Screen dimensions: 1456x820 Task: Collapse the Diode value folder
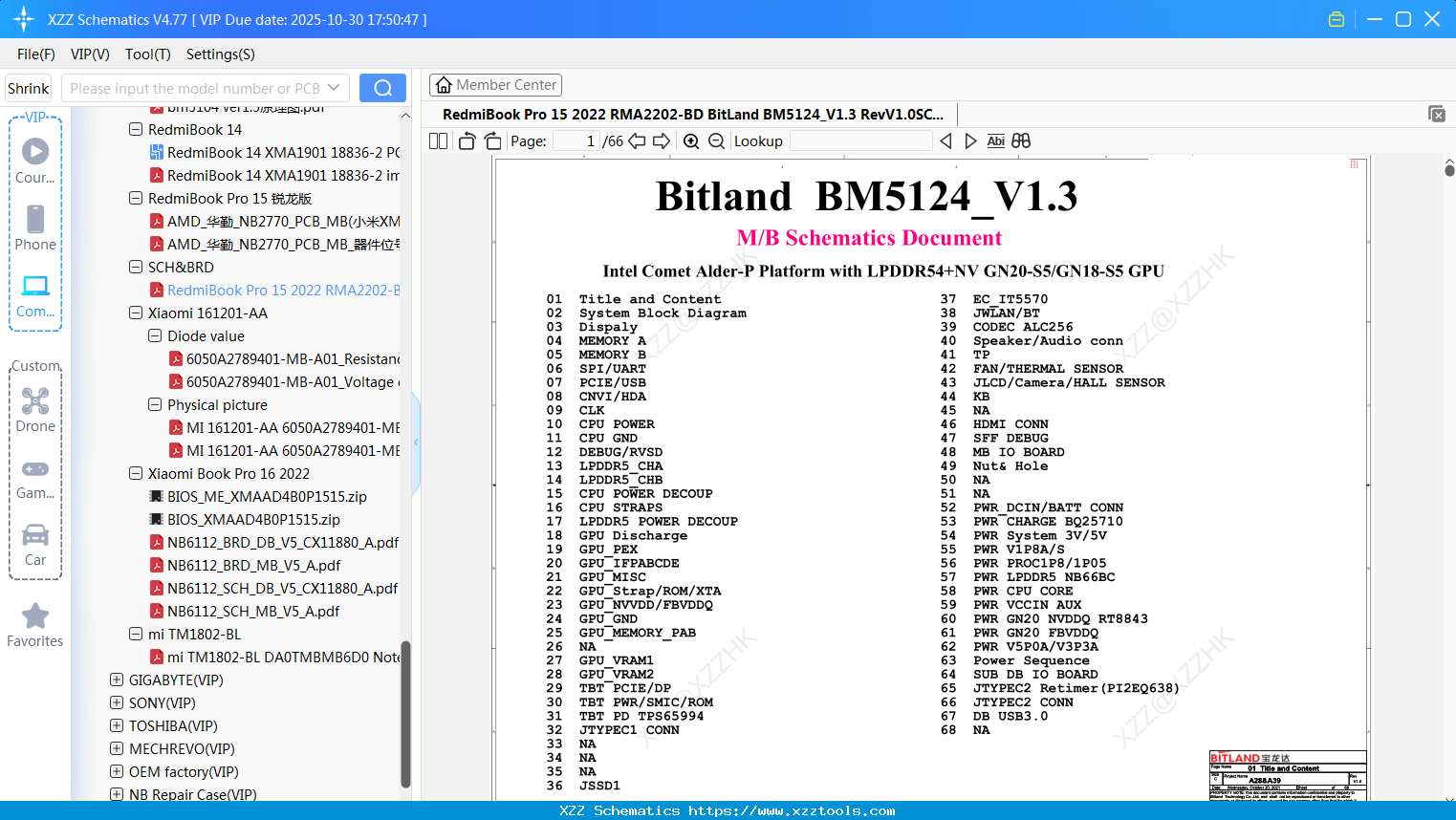point(155,336)
